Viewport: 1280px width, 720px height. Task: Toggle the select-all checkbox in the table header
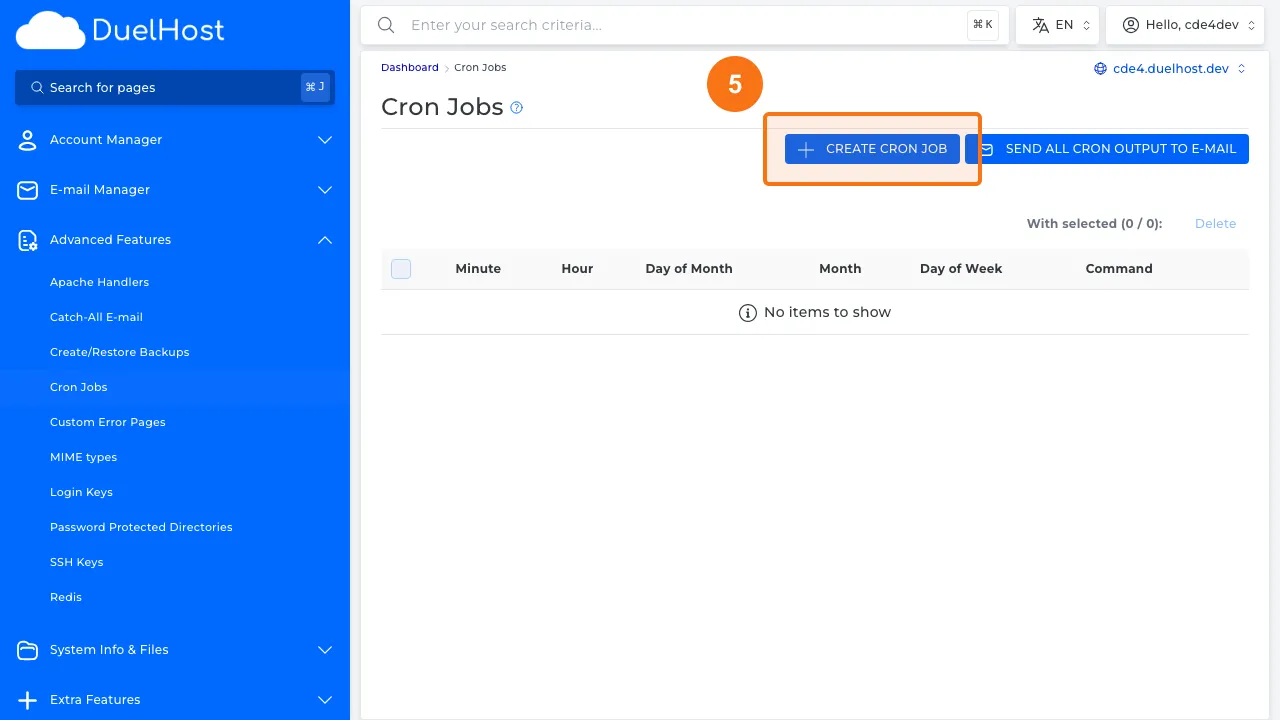coord(400,268)
